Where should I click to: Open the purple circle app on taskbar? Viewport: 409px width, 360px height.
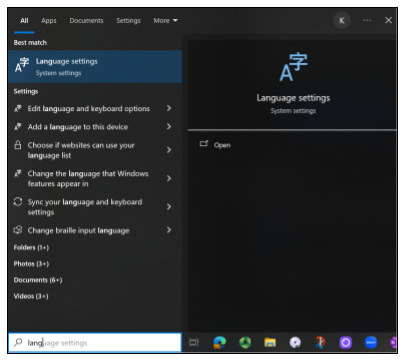(x=346, y=342)
